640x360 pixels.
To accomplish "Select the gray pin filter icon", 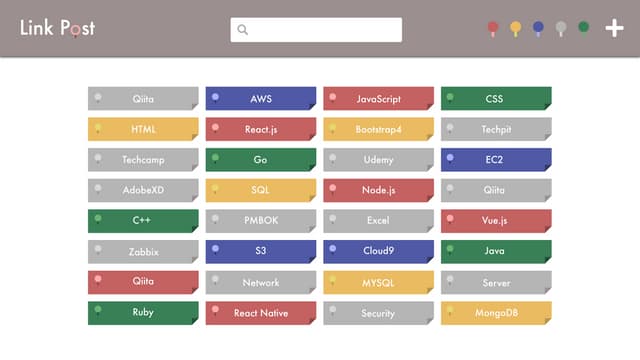I will tap(561, 29).
